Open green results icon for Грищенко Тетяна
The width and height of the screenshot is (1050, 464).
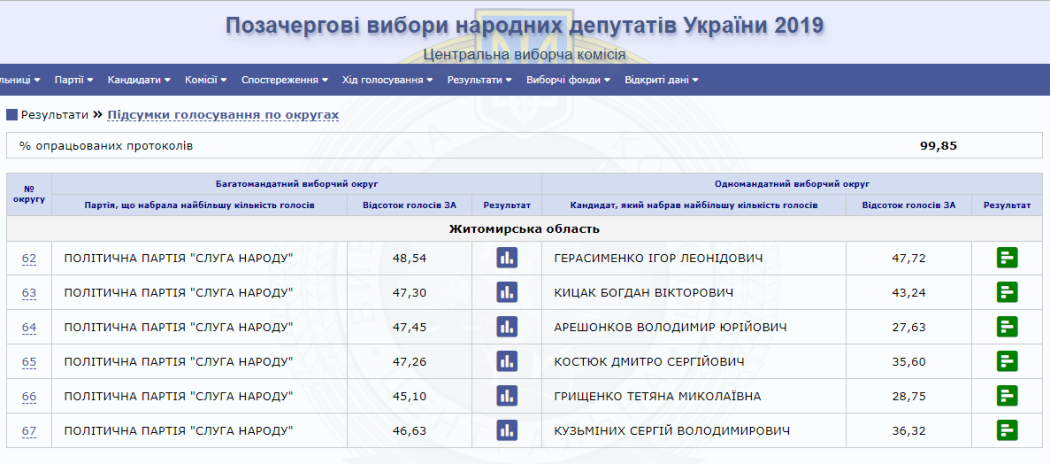pyautogui.click(x=1007, y=396)
